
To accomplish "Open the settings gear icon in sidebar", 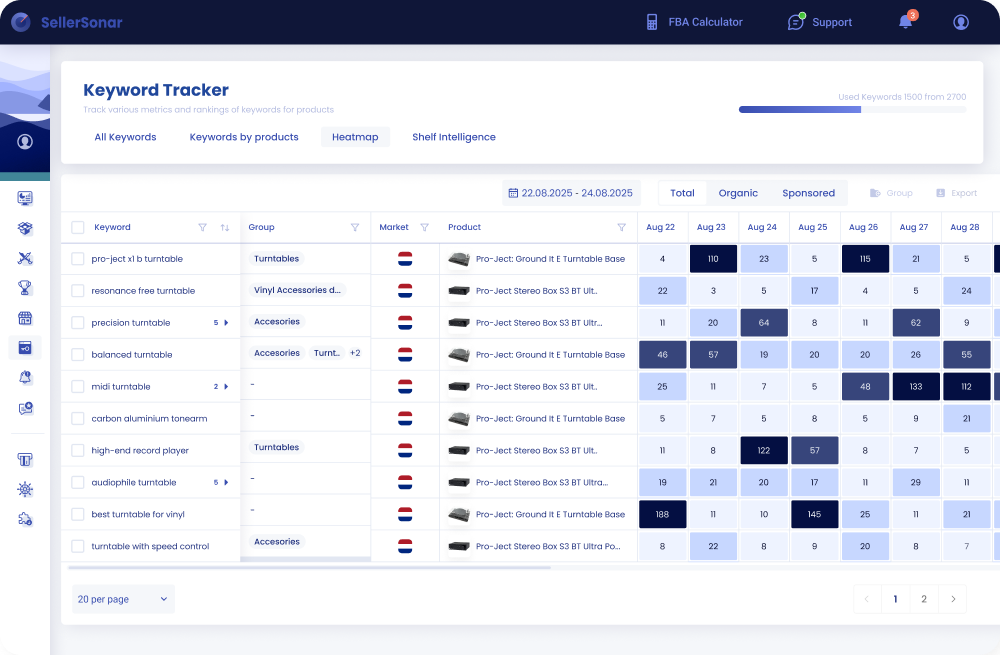I will [25, 489].
